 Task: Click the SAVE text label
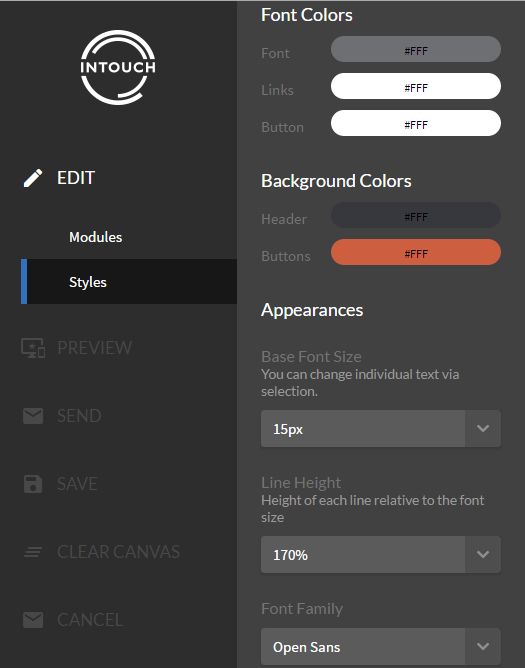pyautogui.click(x=77, y=484)
